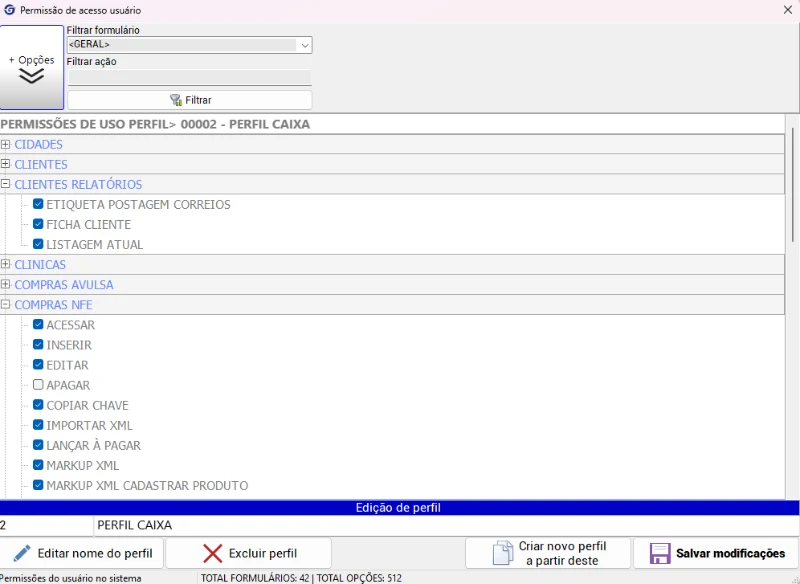The height and width of the screenshot is (584, 800).
Task: Select the COMPRAS NFE tree label
Action: tap(53, 304)
